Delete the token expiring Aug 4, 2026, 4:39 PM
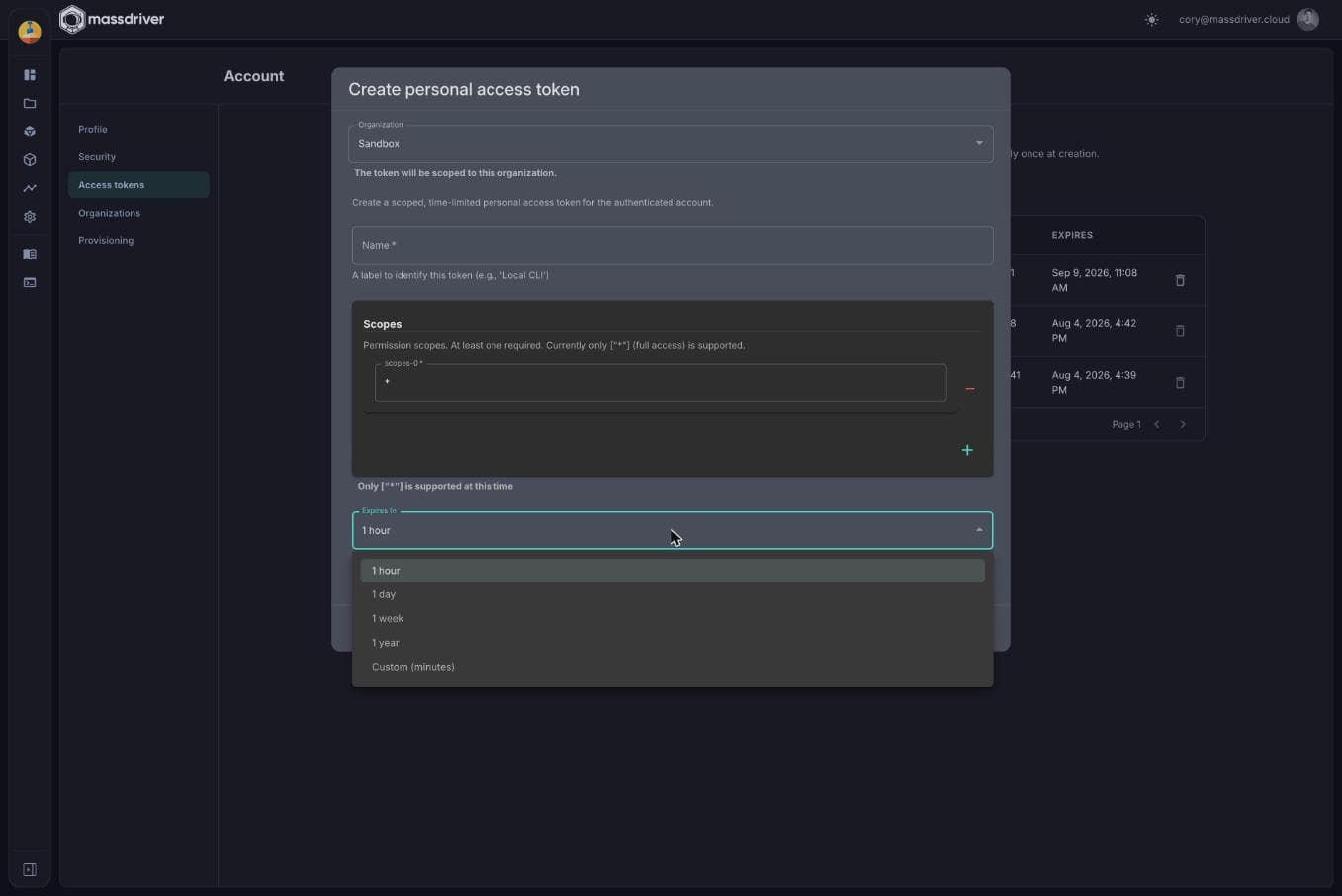The height and width of the screenshot is (896, 1342). point(1180,382)
